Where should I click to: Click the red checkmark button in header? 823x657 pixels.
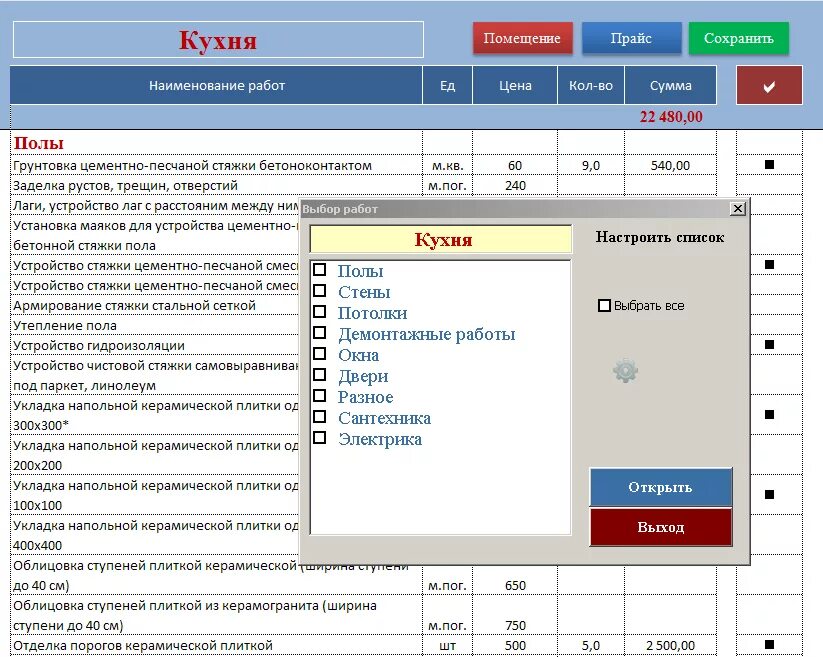769,85
